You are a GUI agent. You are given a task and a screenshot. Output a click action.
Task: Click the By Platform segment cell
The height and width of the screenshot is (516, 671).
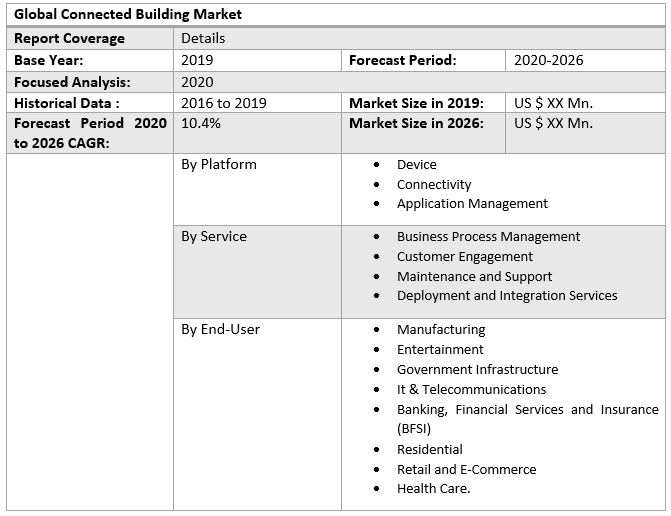pos(219,164)
